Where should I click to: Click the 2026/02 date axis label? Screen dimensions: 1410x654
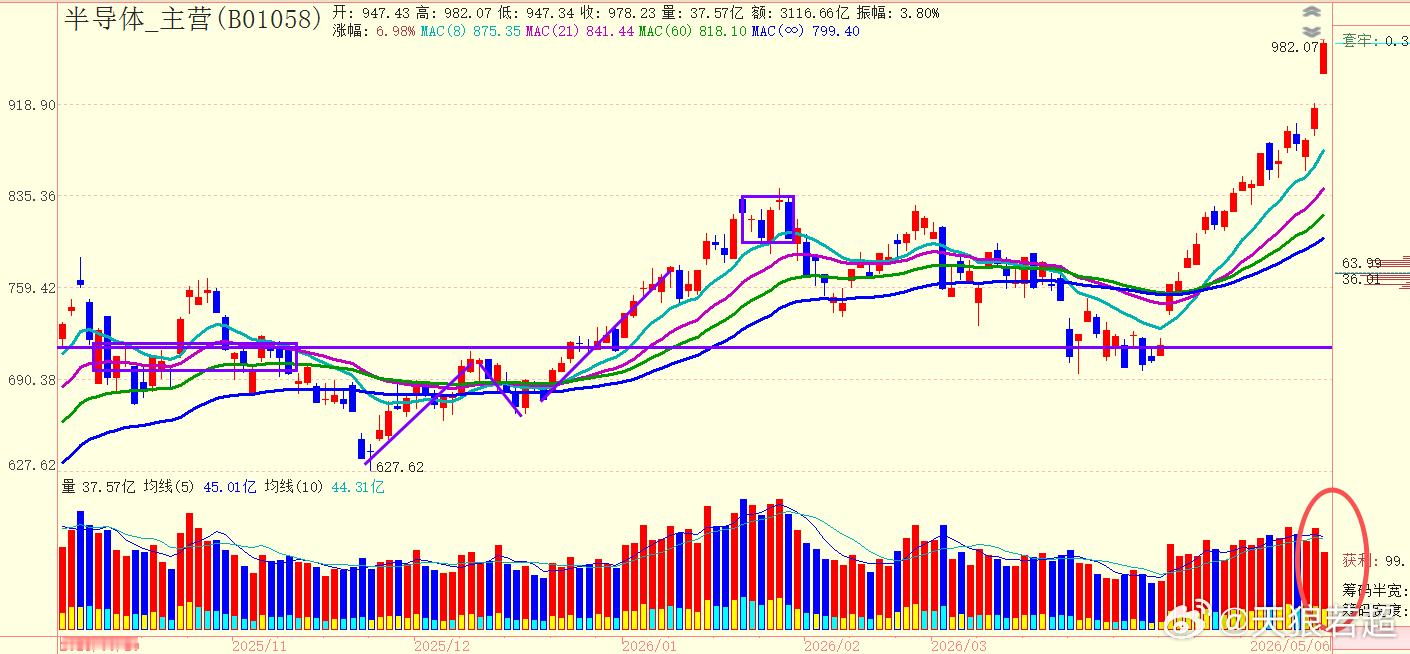832,646
